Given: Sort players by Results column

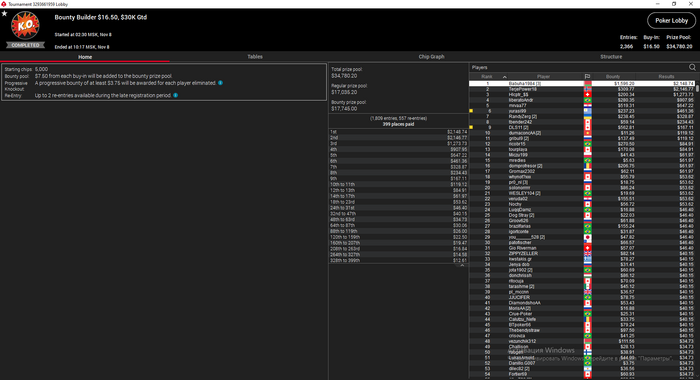Looking at the screenshot, I should pyautogui.click(x=666, y=77).
